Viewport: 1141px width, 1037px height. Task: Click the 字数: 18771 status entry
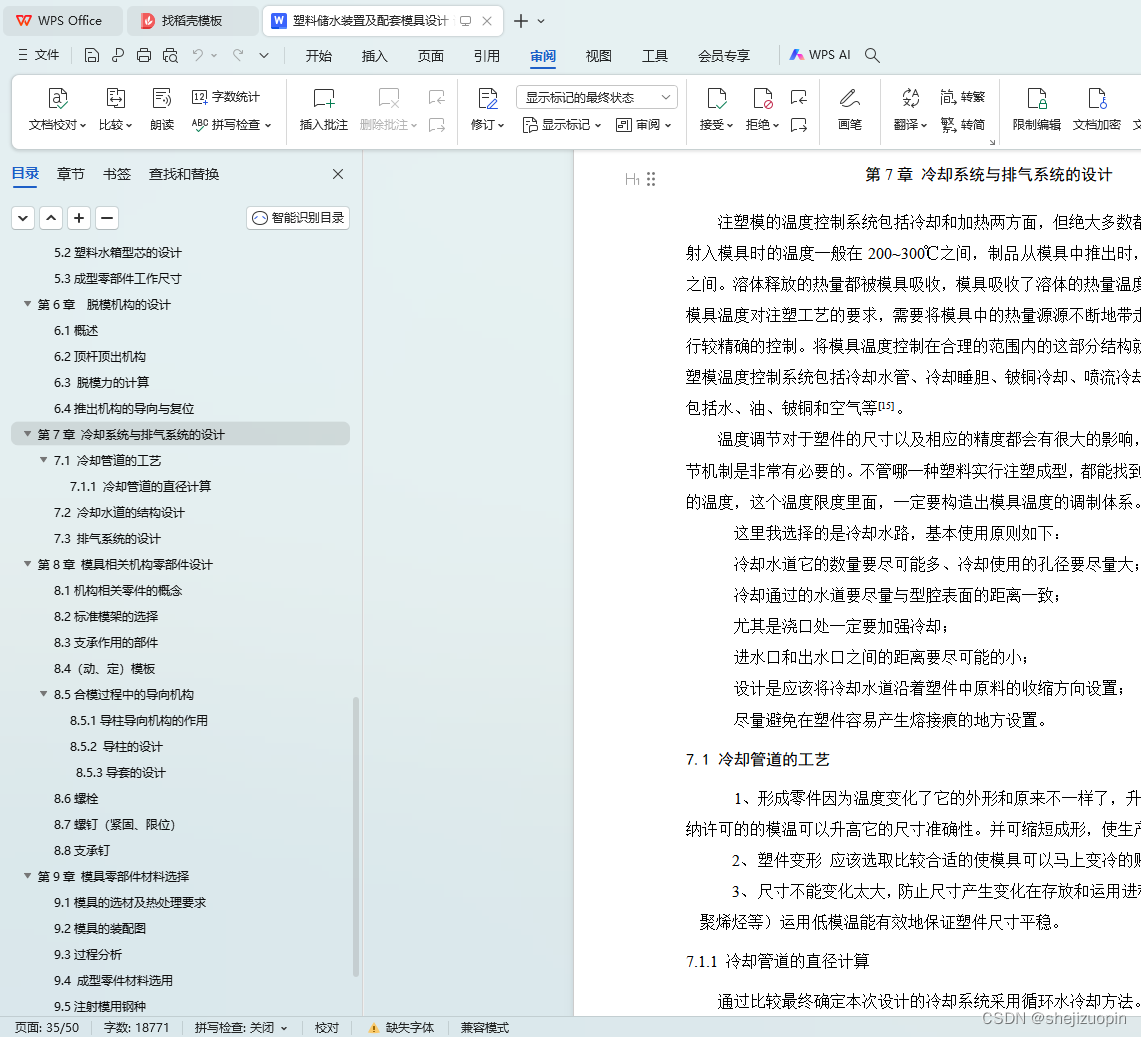click(x=137, y=1028)
